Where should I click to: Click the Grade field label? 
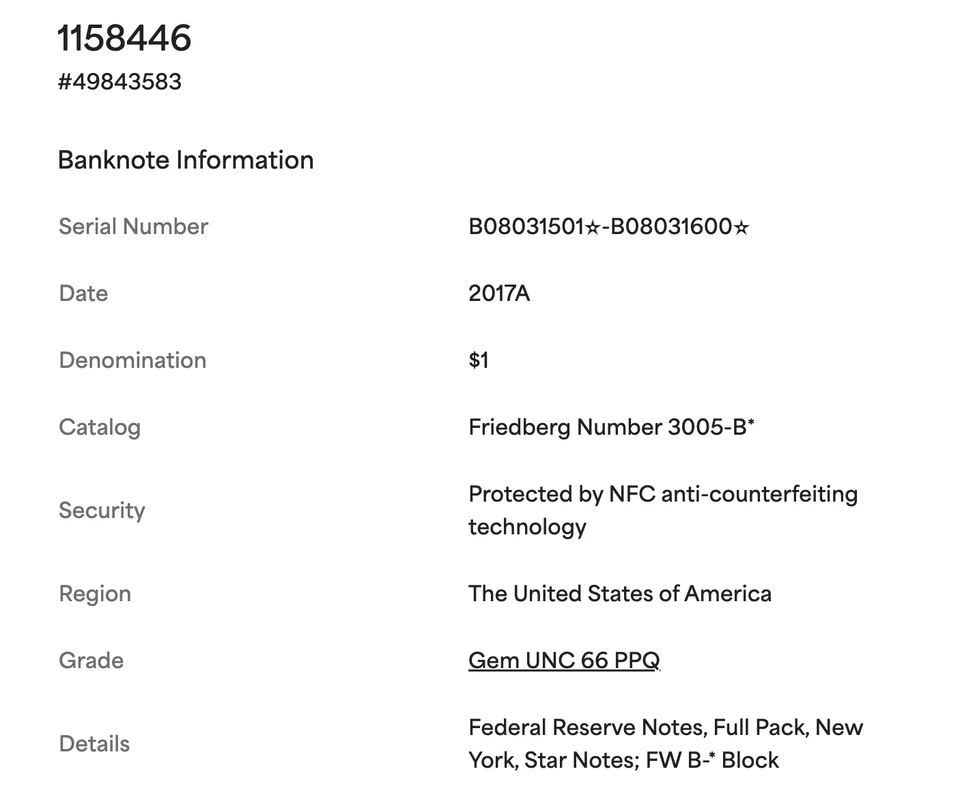point(91,661)
